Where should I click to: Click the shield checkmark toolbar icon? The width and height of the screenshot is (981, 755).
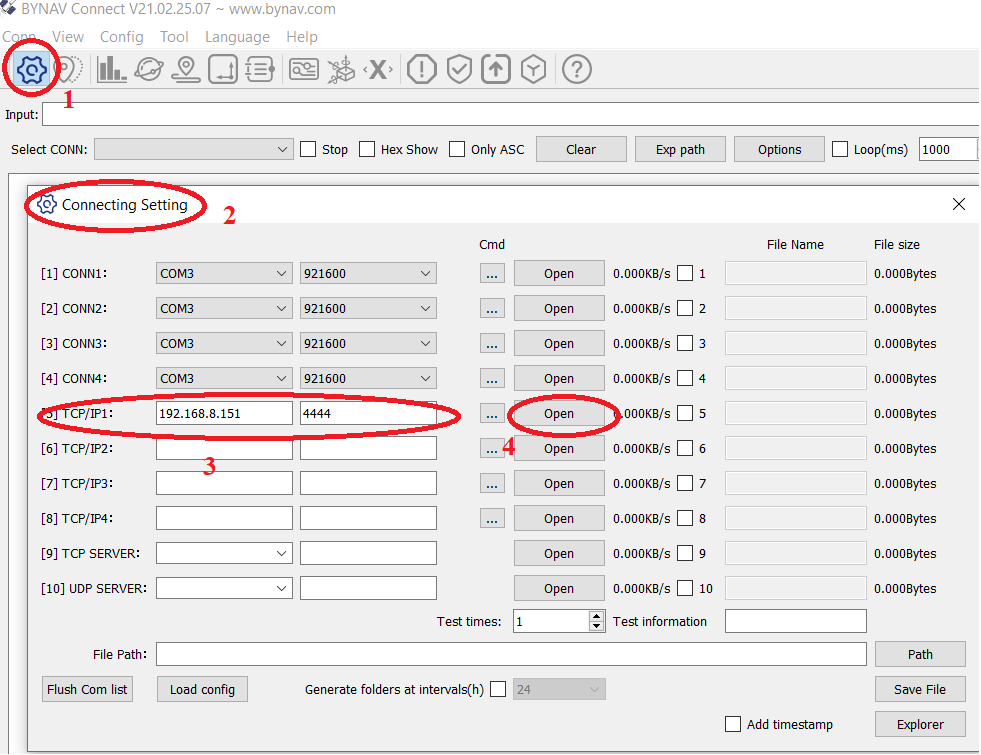459,69
